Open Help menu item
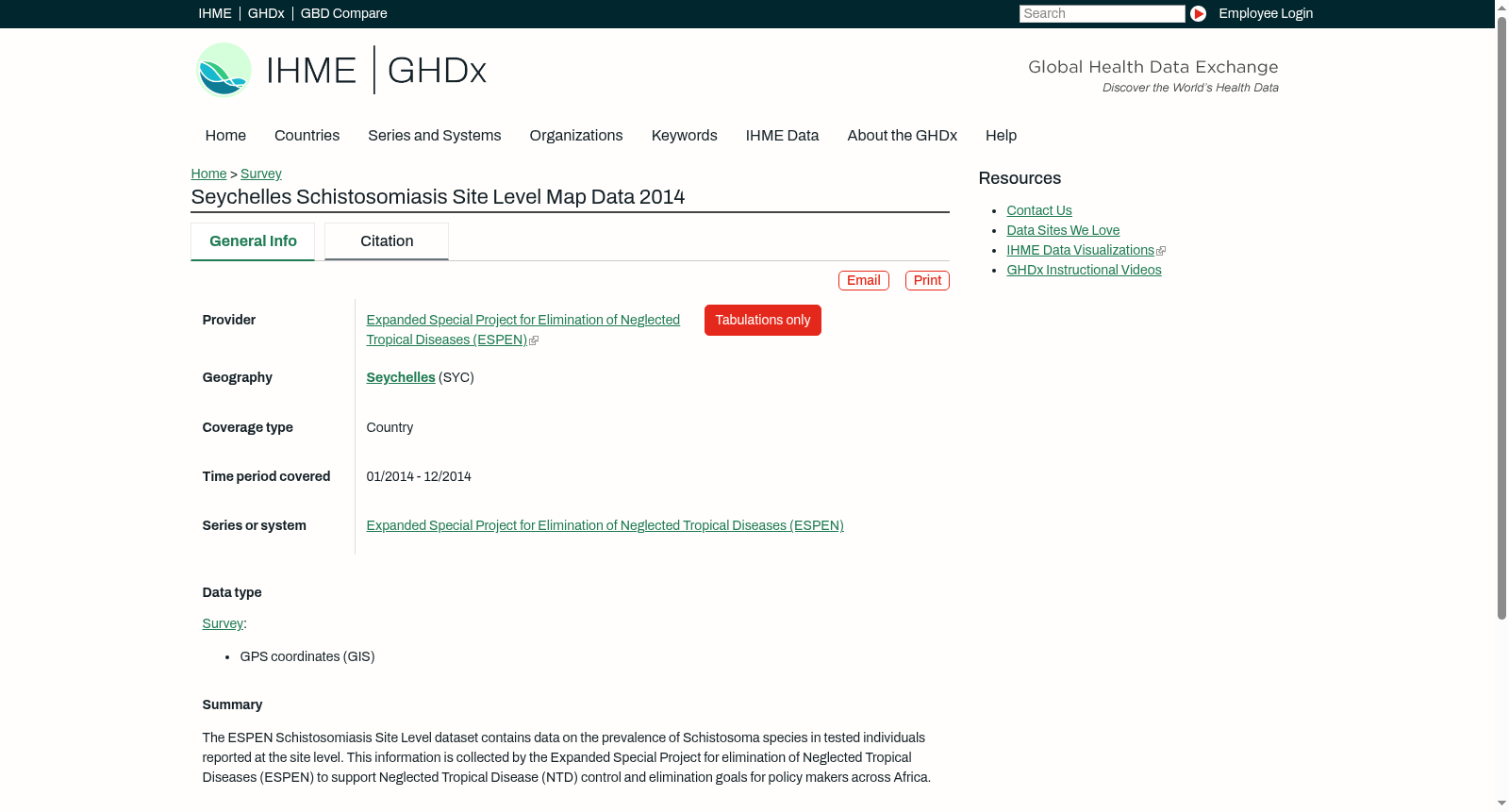 [1001, 135]
